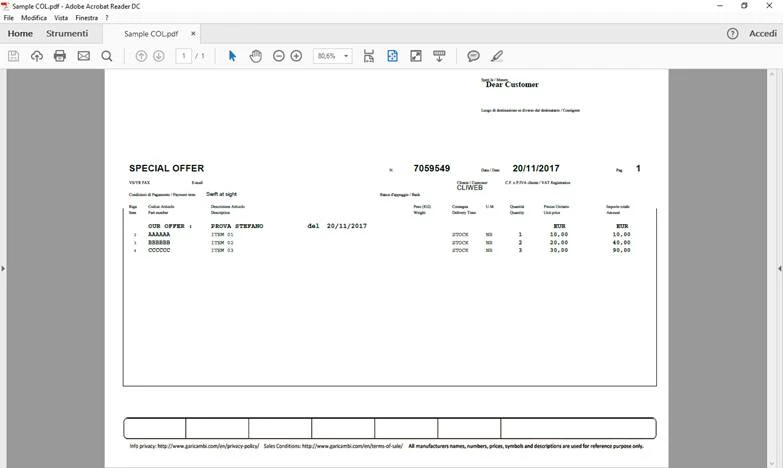Print the document with printer icon
The width and height of the screenshot is (783, 468).
60,56
